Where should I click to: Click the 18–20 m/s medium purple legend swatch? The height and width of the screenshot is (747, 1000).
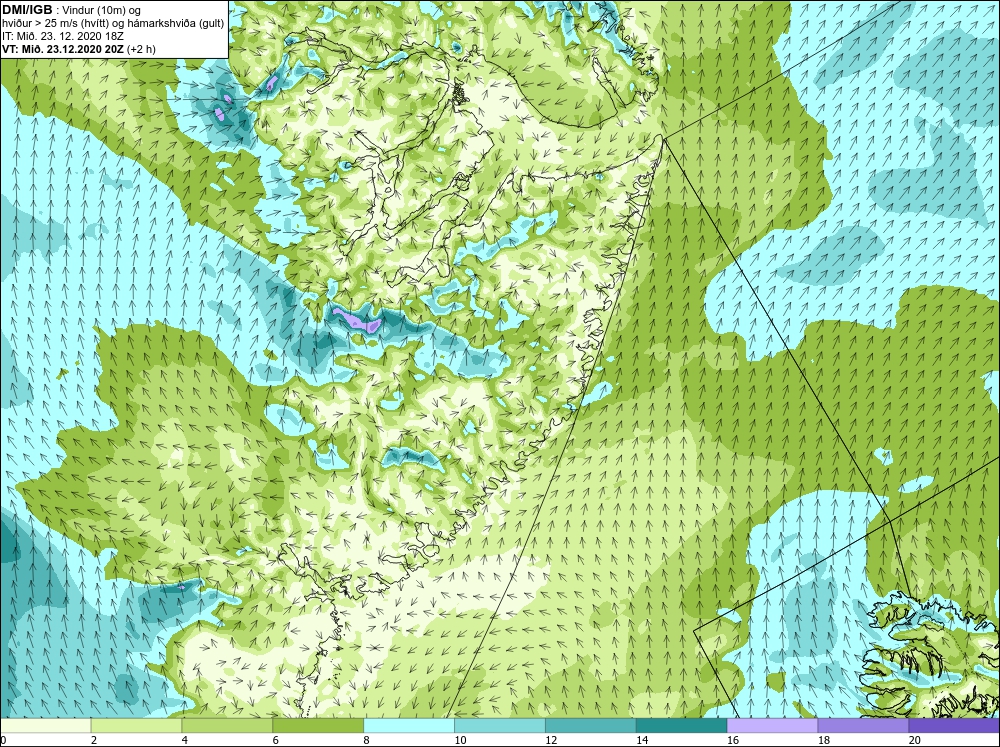[x=864, y=725]
